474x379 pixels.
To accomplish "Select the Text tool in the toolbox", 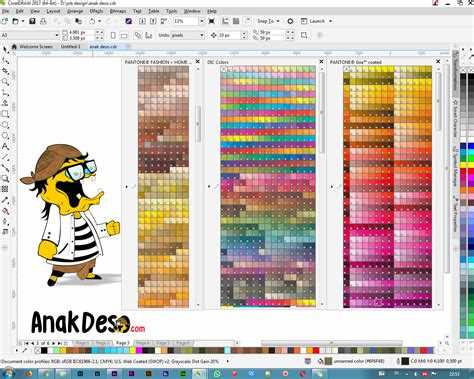I will pos(5,146).
